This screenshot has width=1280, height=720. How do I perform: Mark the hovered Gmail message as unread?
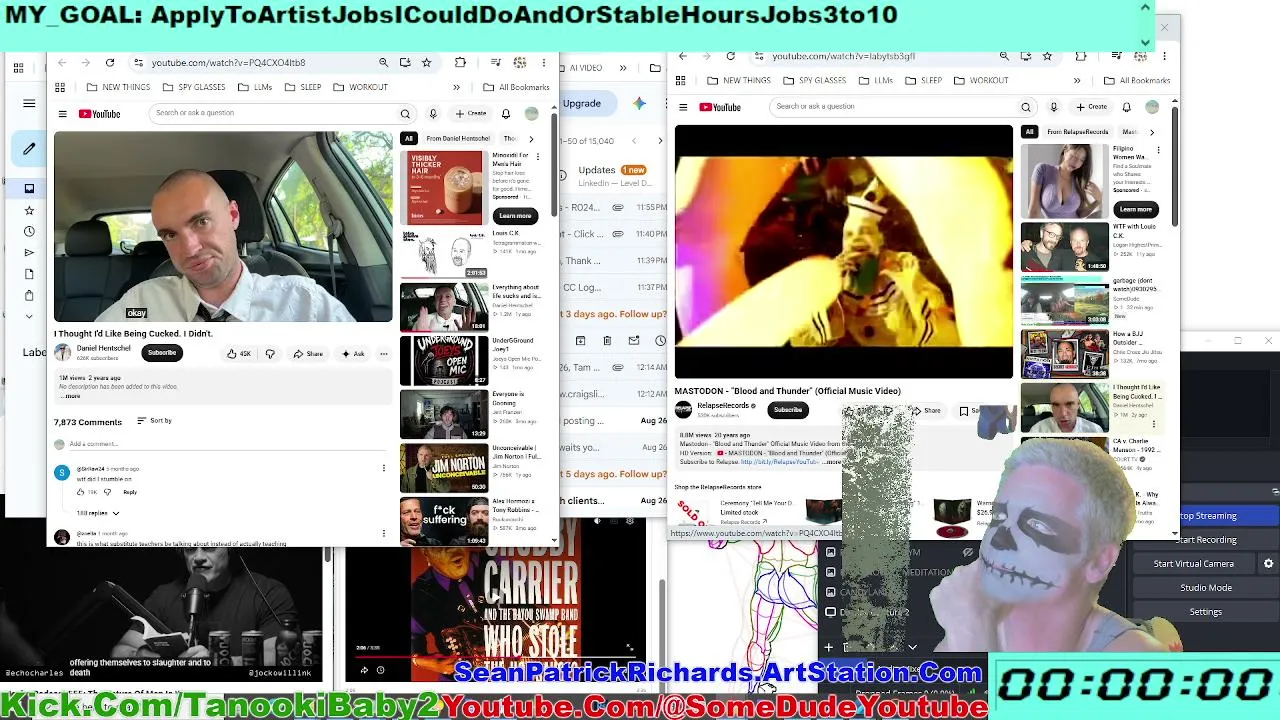(x=633, y=341)
